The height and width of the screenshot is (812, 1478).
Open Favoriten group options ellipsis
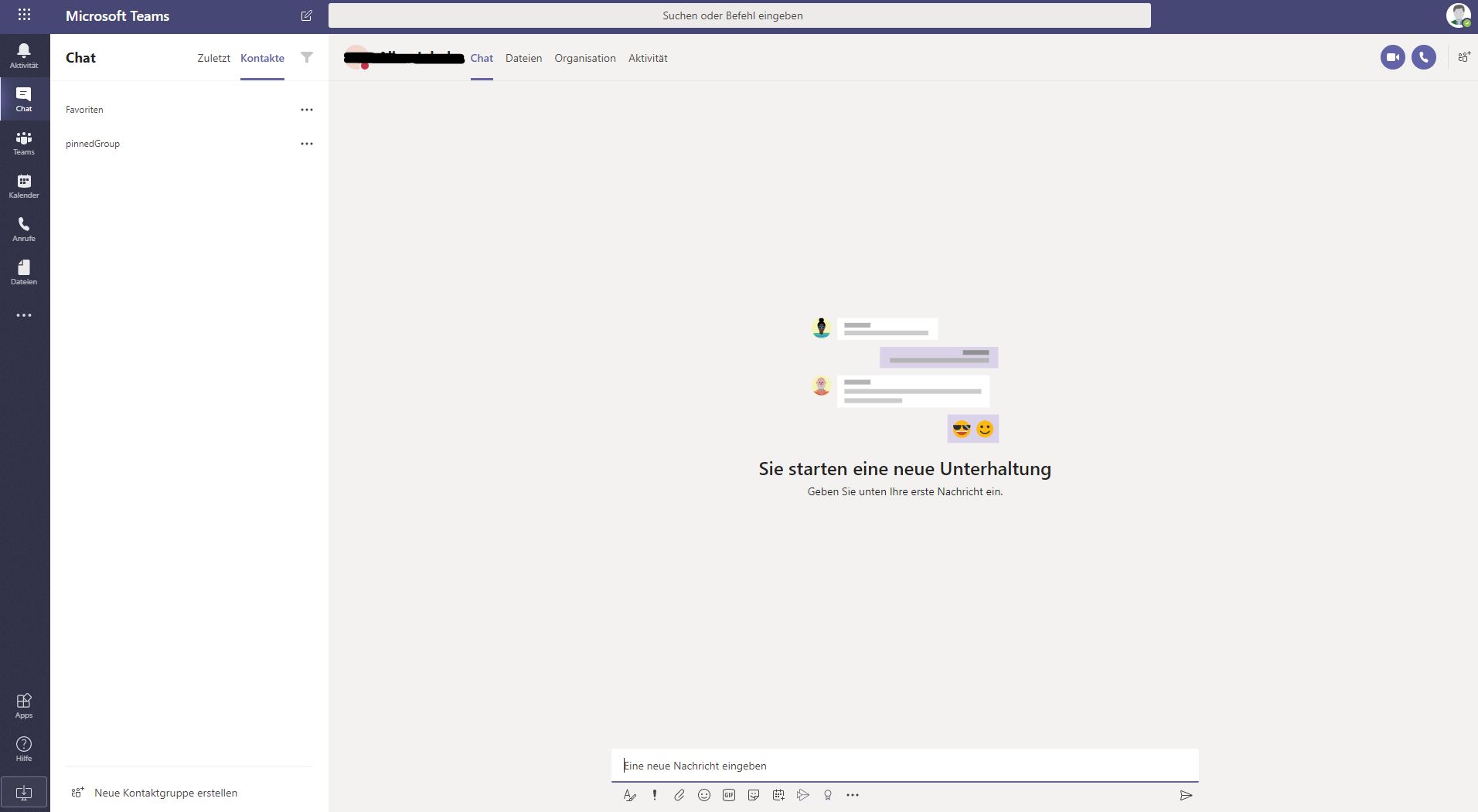[307, 110]
